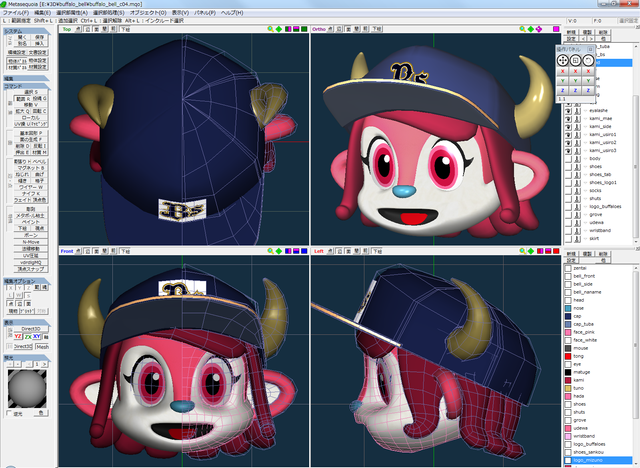Show the body object via visibility box

coord(568,158)
